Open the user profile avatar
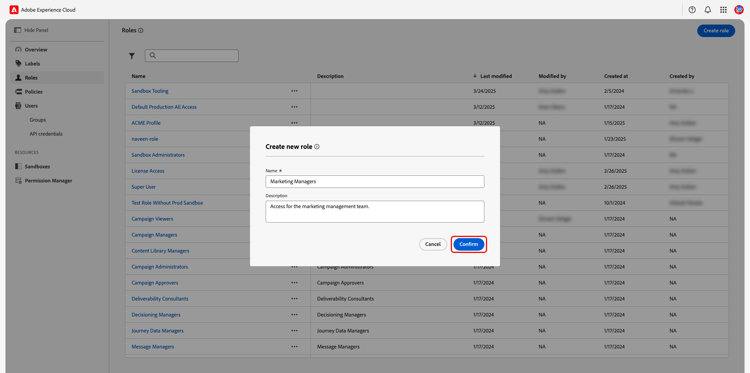Screen dimensions: 750x373 tap(739, 10)
